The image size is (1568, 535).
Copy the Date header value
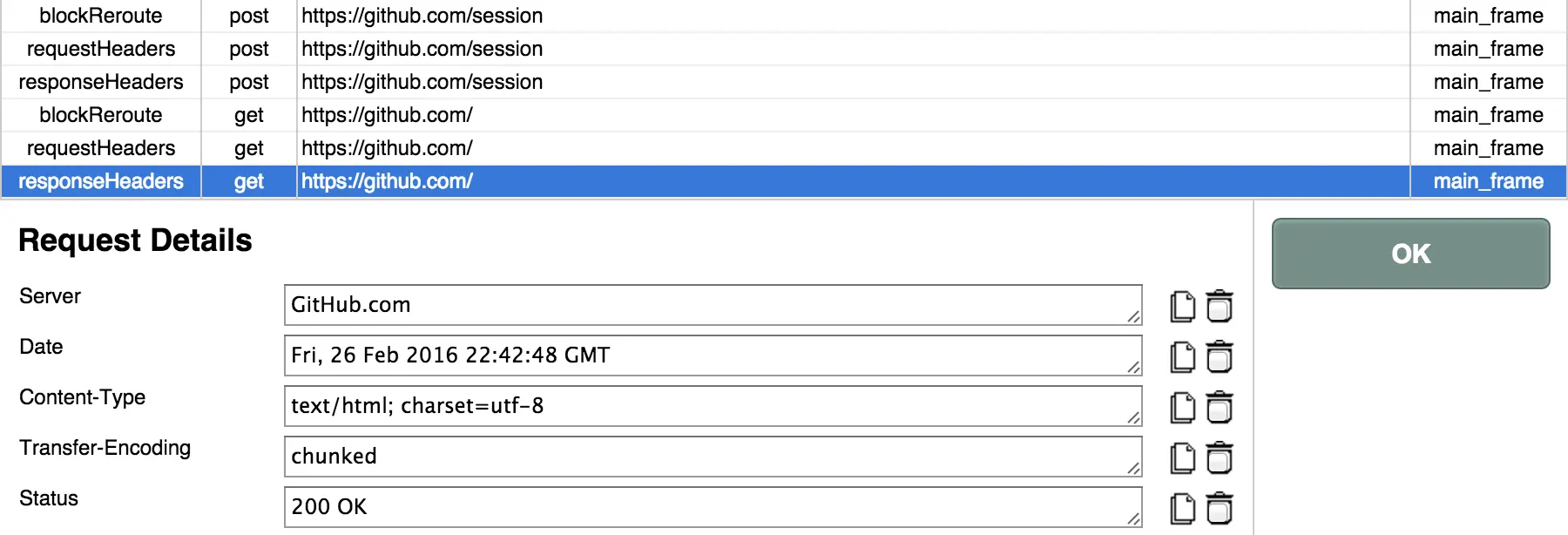[1182, 356]
